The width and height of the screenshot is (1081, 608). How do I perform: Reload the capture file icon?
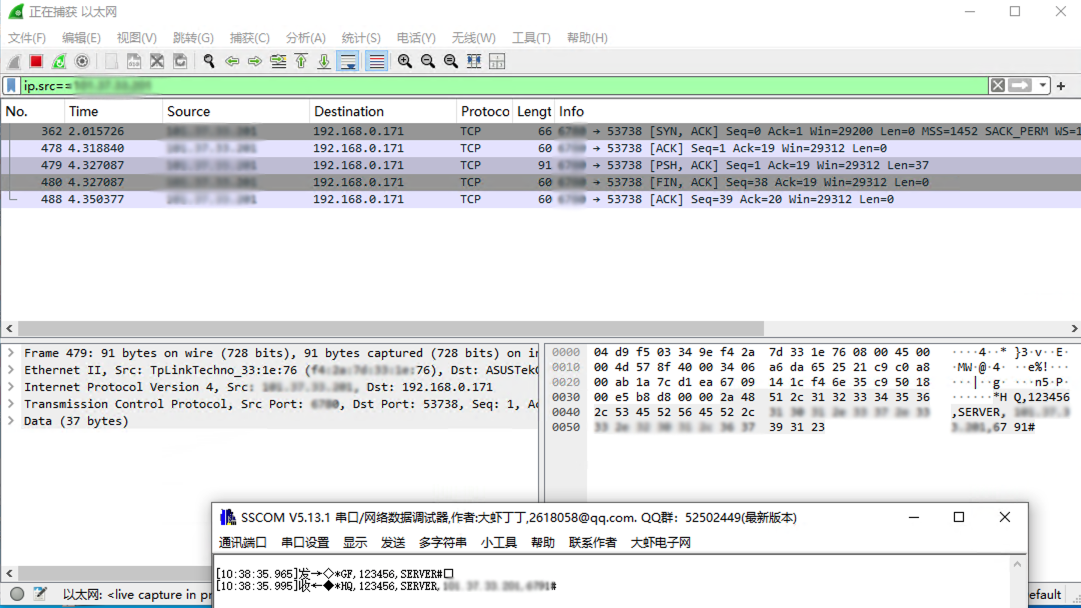(180, 61)
